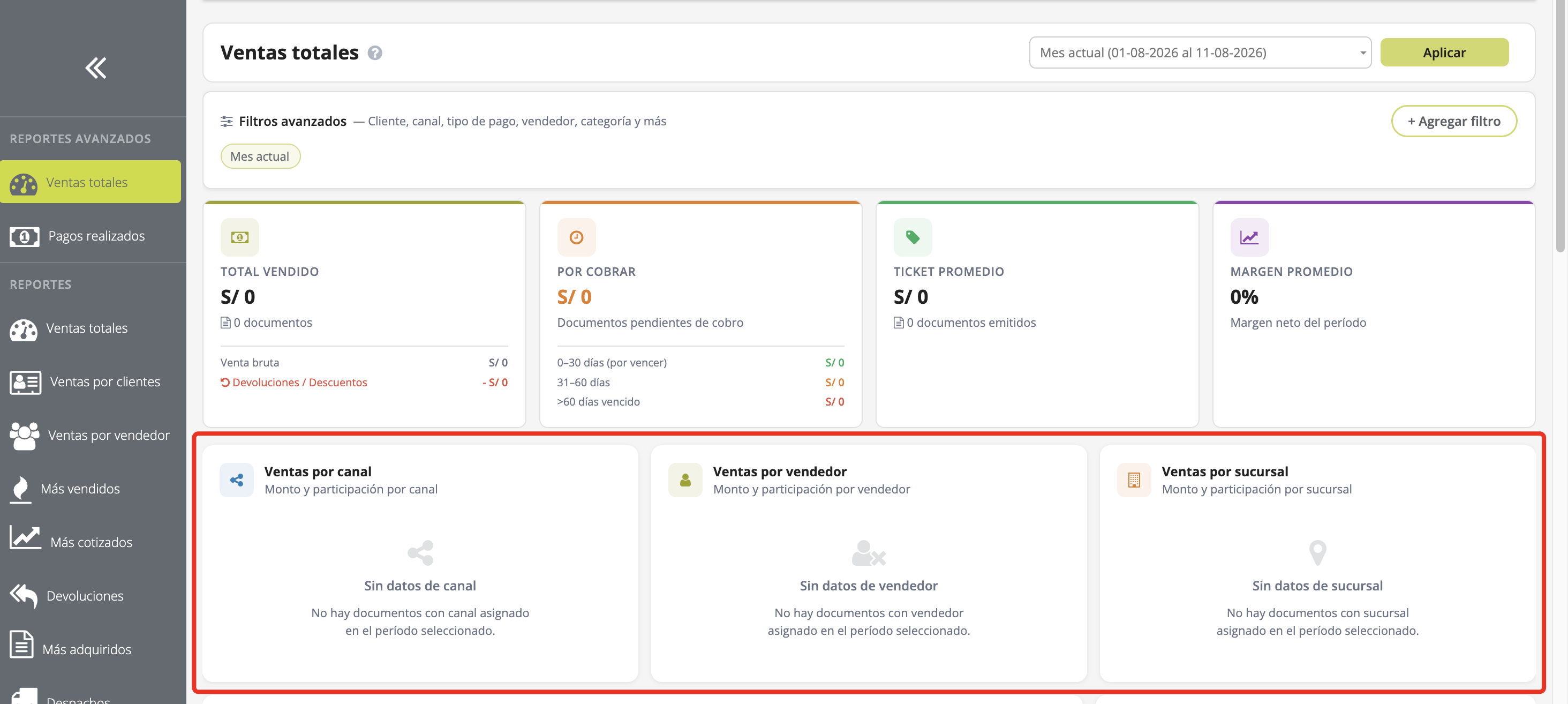Click the Margen neto del período text

click(1298, 323)
